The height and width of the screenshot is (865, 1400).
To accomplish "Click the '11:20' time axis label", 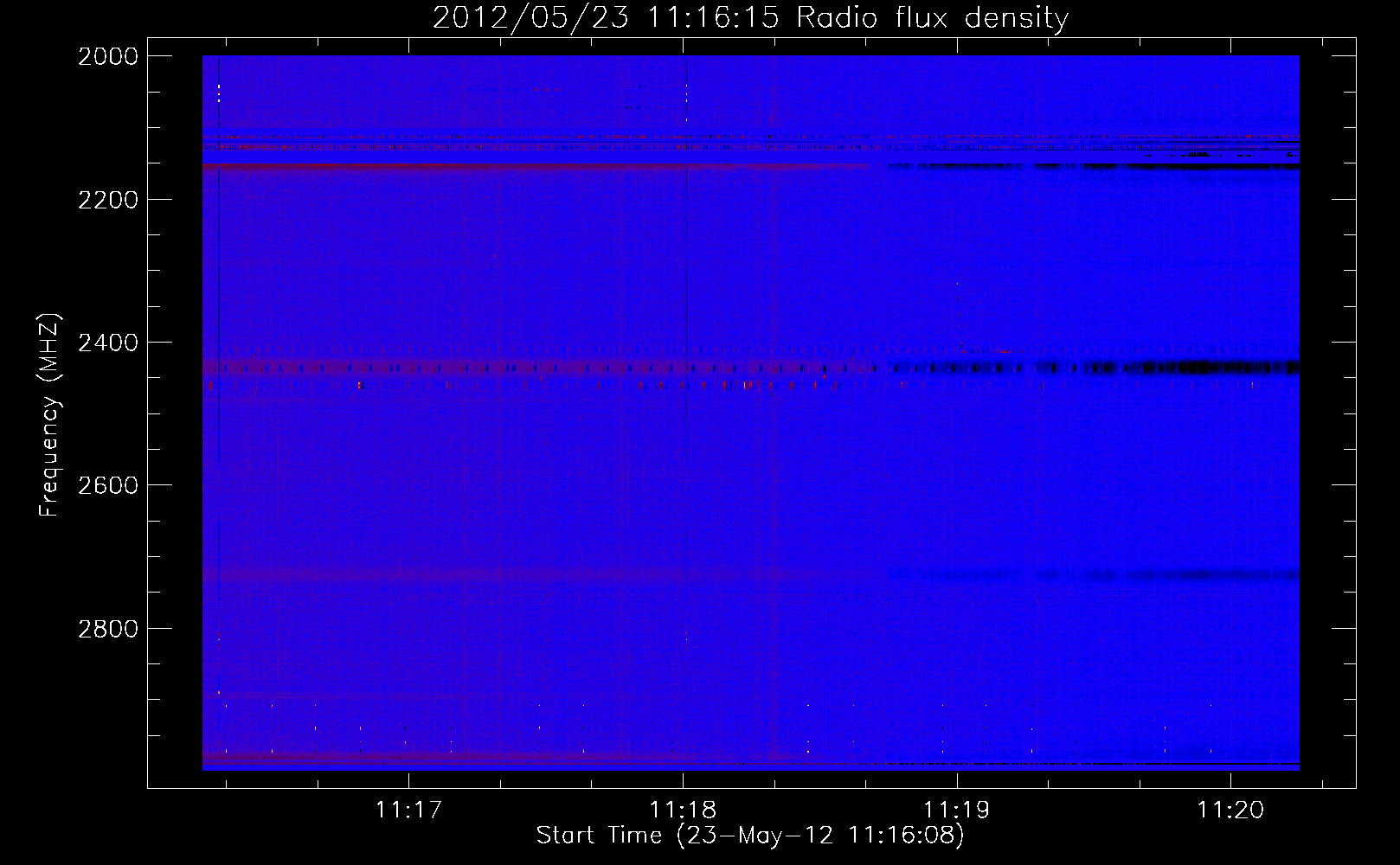I will pos(1230,810).
